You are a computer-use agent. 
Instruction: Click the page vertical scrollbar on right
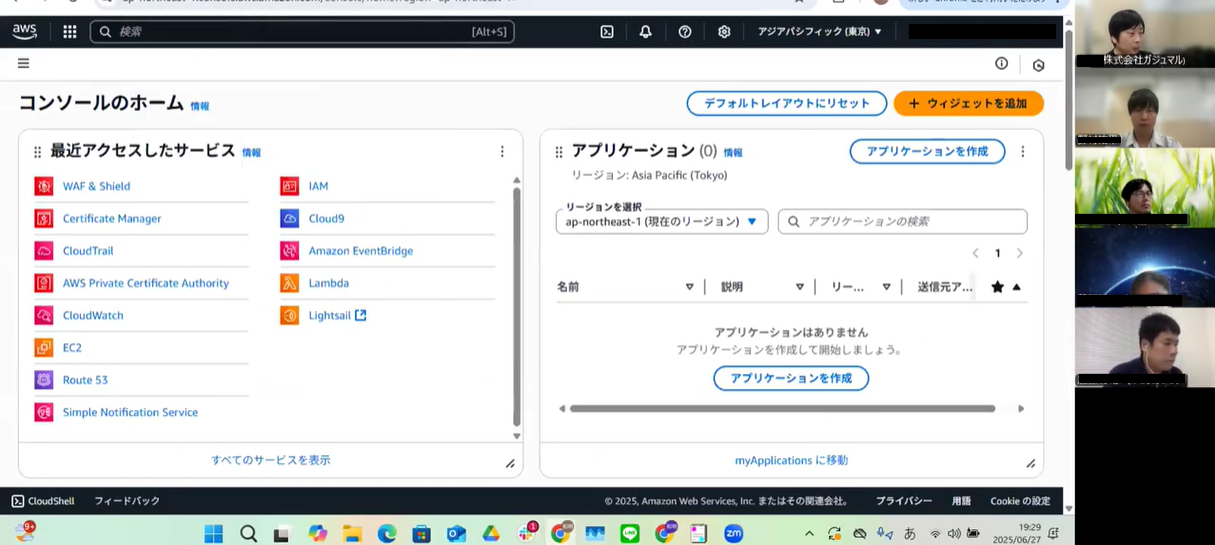[1069, 100]
